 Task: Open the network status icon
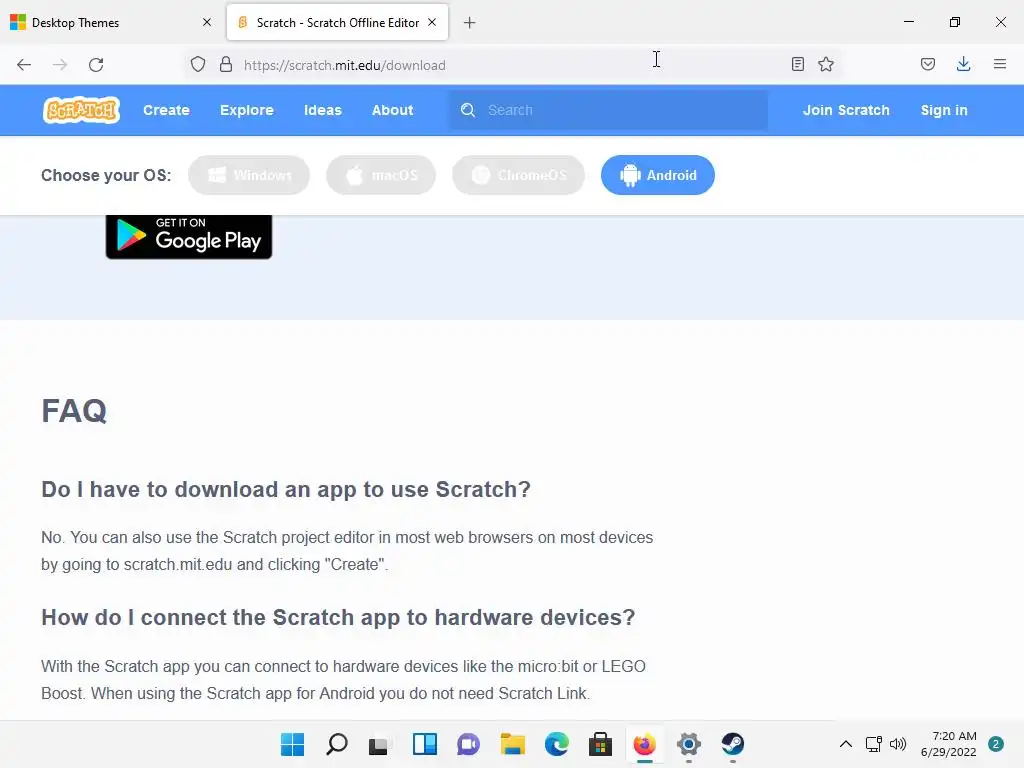873,744
